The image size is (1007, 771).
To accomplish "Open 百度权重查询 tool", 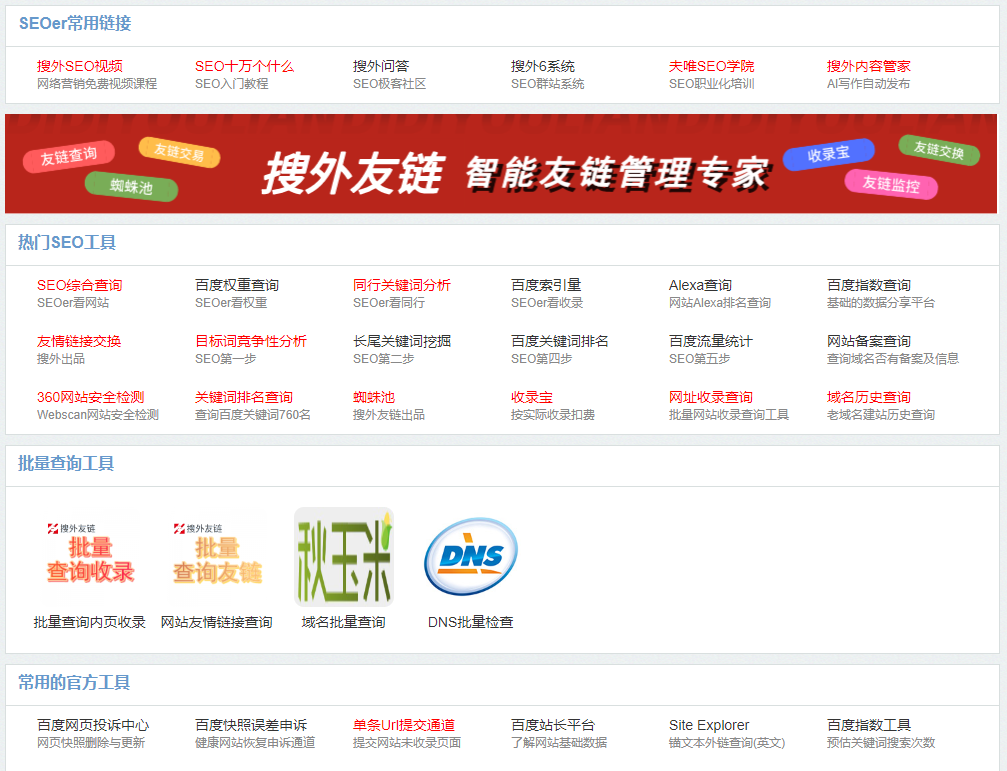I will point(237,285).
